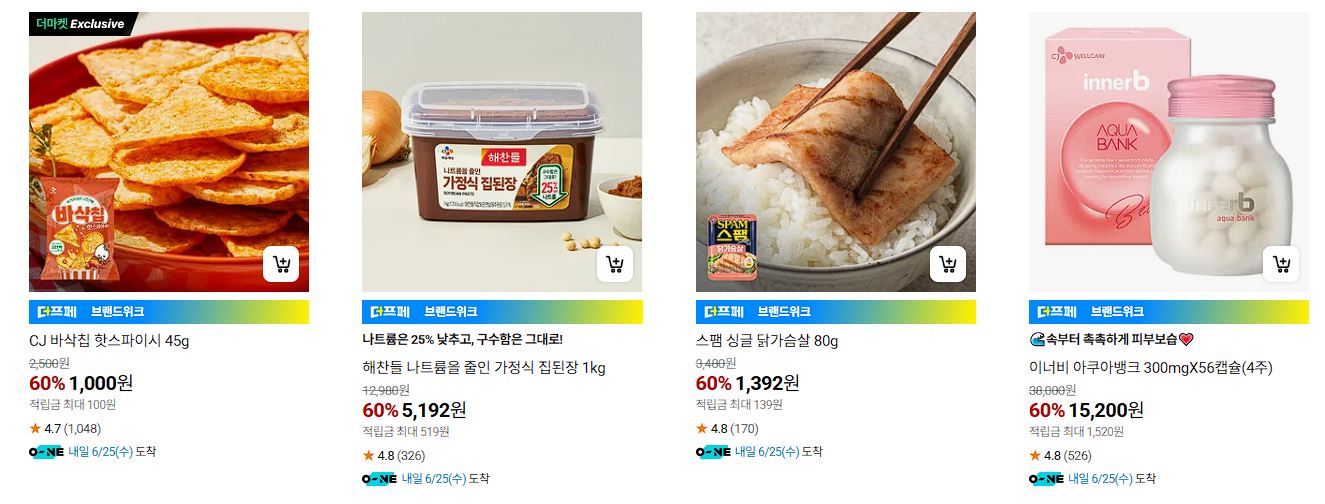
Task: Click 더프페 브랜드위크 banner under 이너비
Action: [1169, 312]
